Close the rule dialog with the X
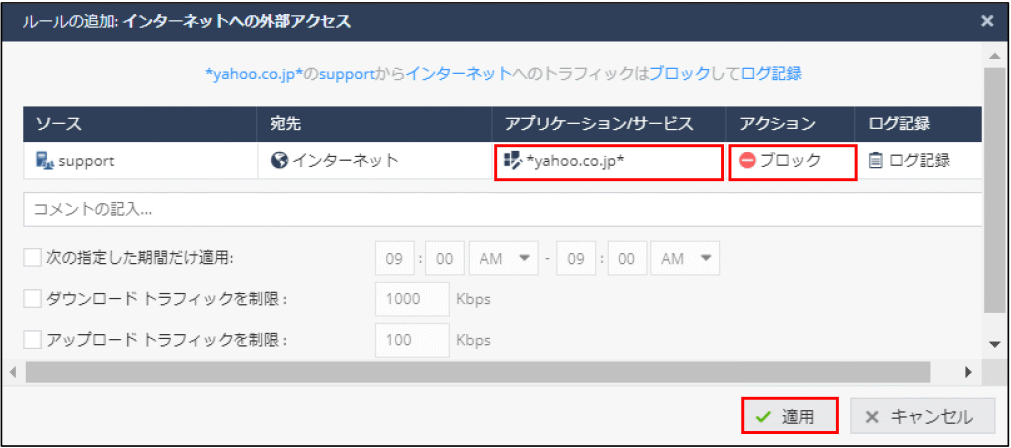 pos(987,20)
